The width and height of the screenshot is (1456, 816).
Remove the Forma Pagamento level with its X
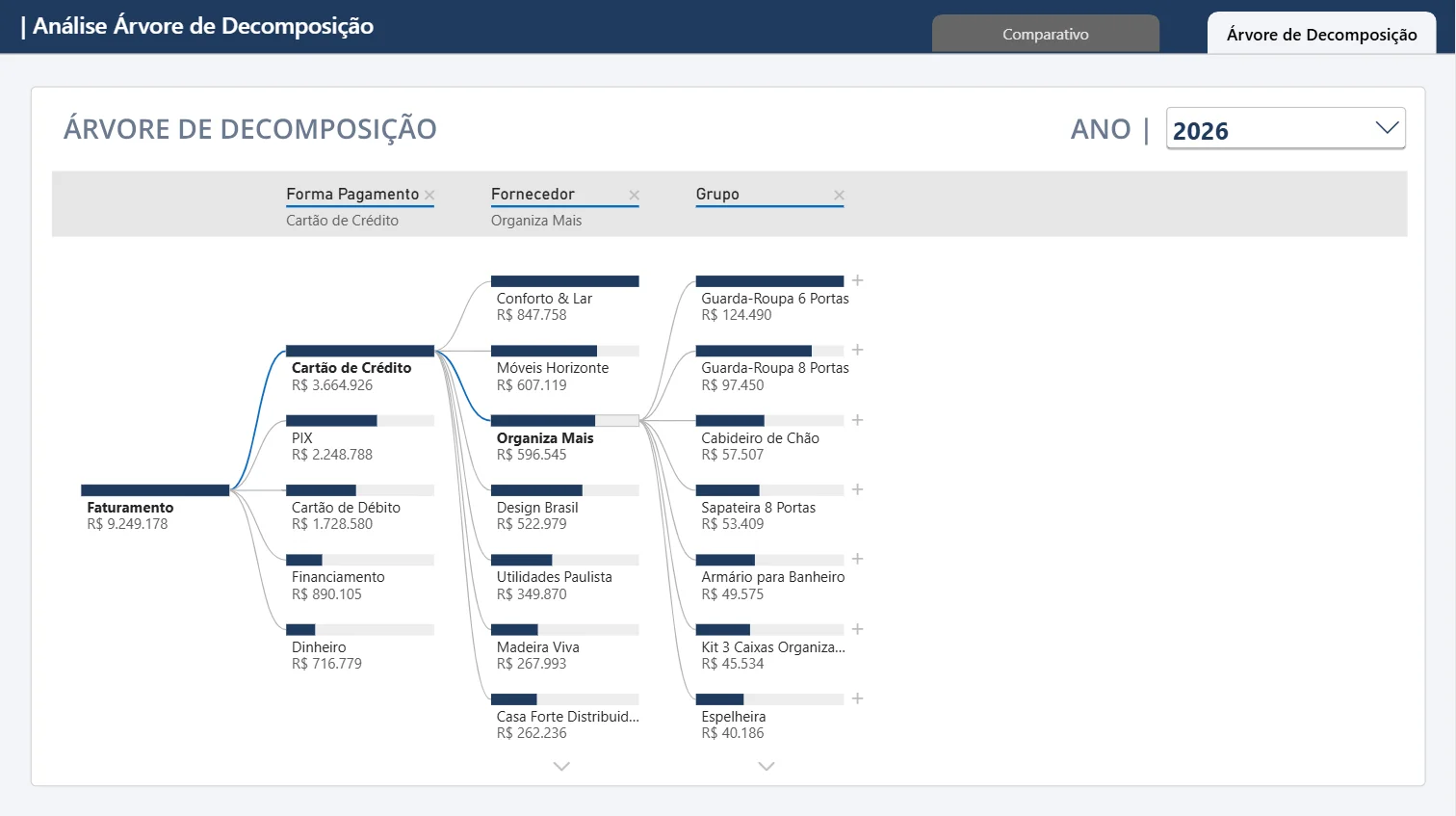429,196
